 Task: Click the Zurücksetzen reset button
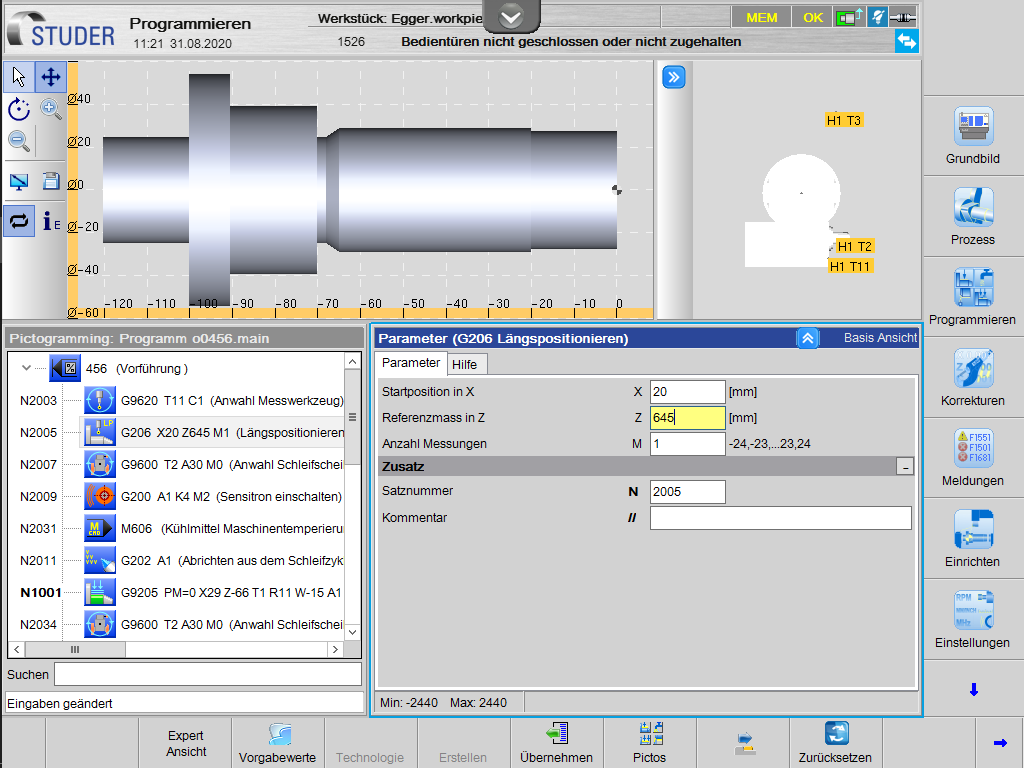click(x=835, y=743)
